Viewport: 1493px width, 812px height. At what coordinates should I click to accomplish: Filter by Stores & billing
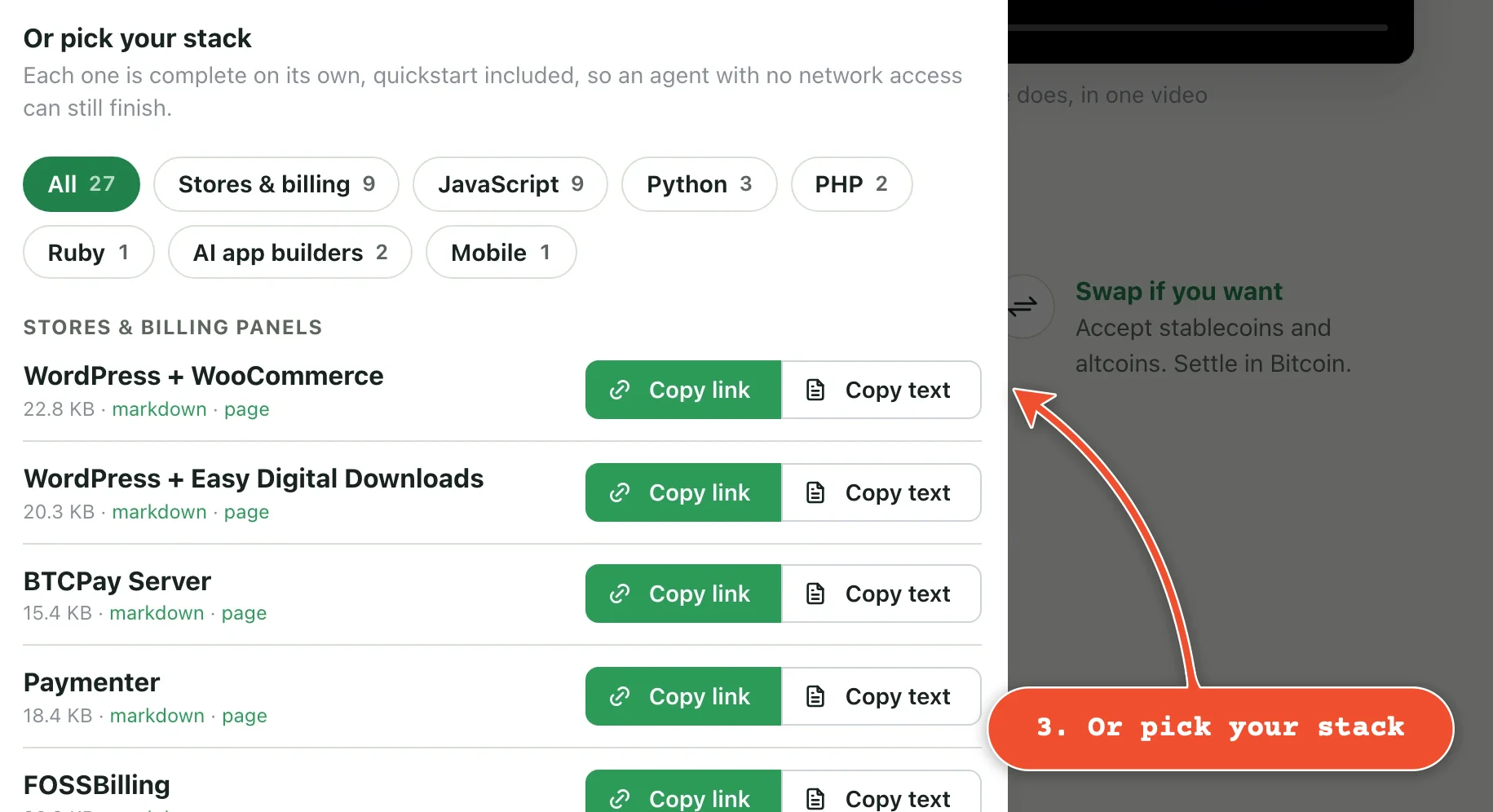coord(276,184)
